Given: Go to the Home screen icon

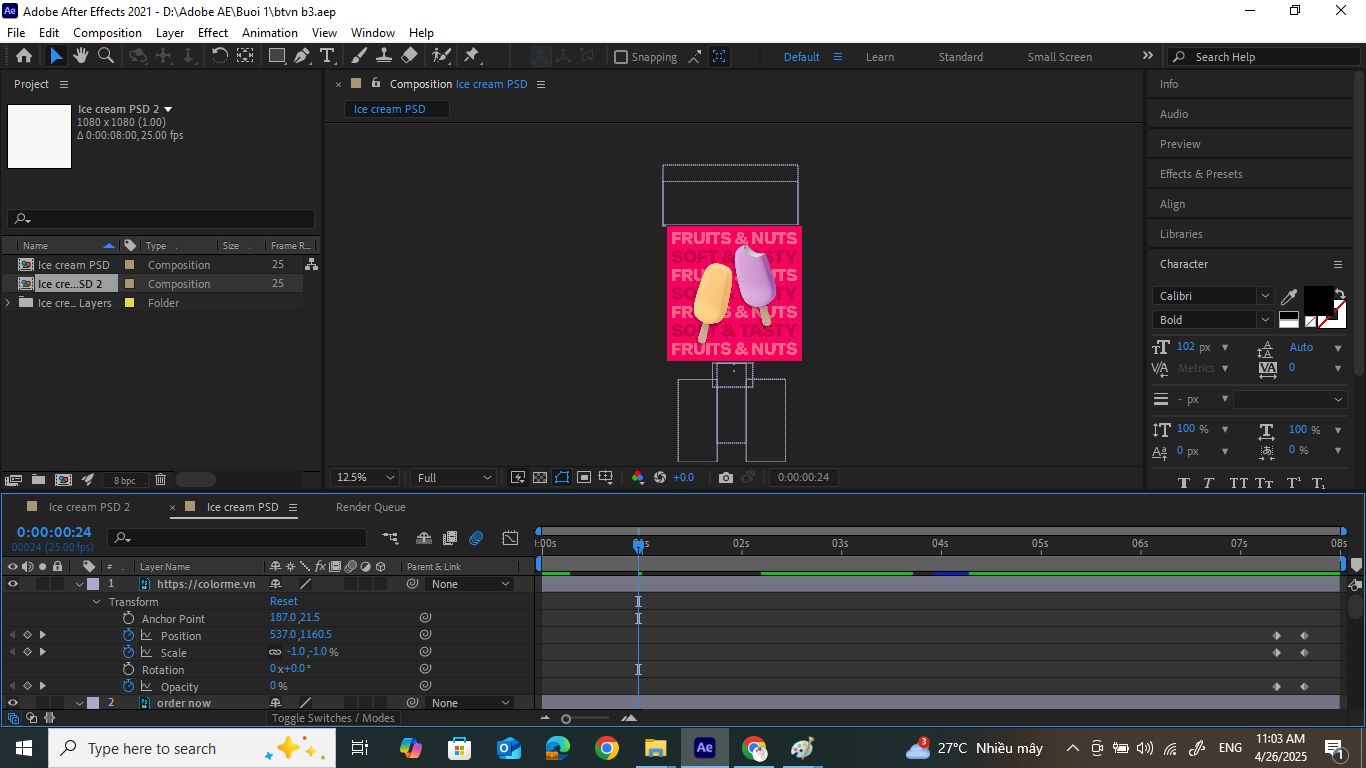Looking at the screenshot, I should [24, 56].
